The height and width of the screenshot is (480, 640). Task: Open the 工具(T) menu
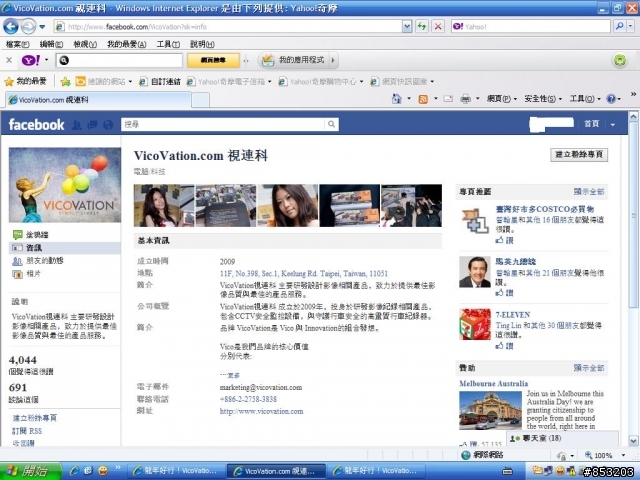(168, 44)
